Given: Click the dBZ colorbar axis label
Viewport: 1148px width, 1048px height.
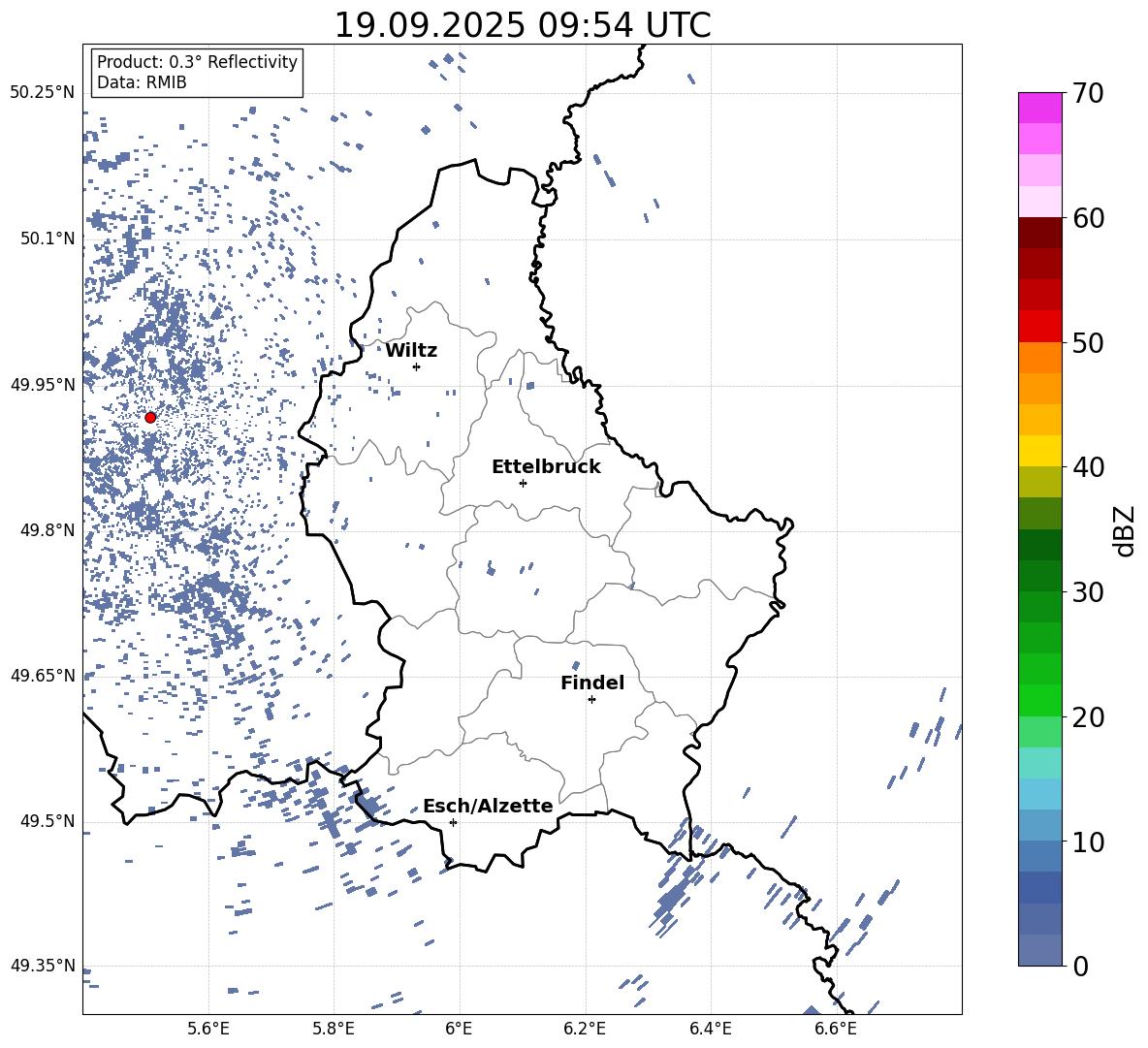Looking at the screenshot, I should 1126,530.
